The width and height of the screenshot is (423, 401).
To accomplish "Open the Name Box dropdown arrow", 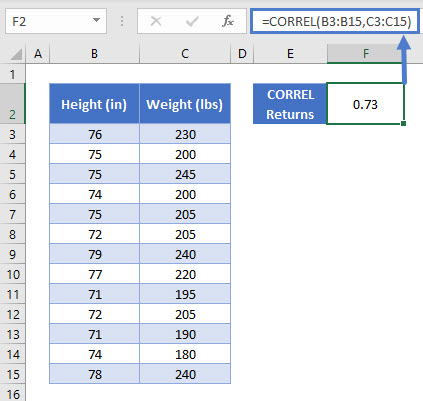I will 96,20.
